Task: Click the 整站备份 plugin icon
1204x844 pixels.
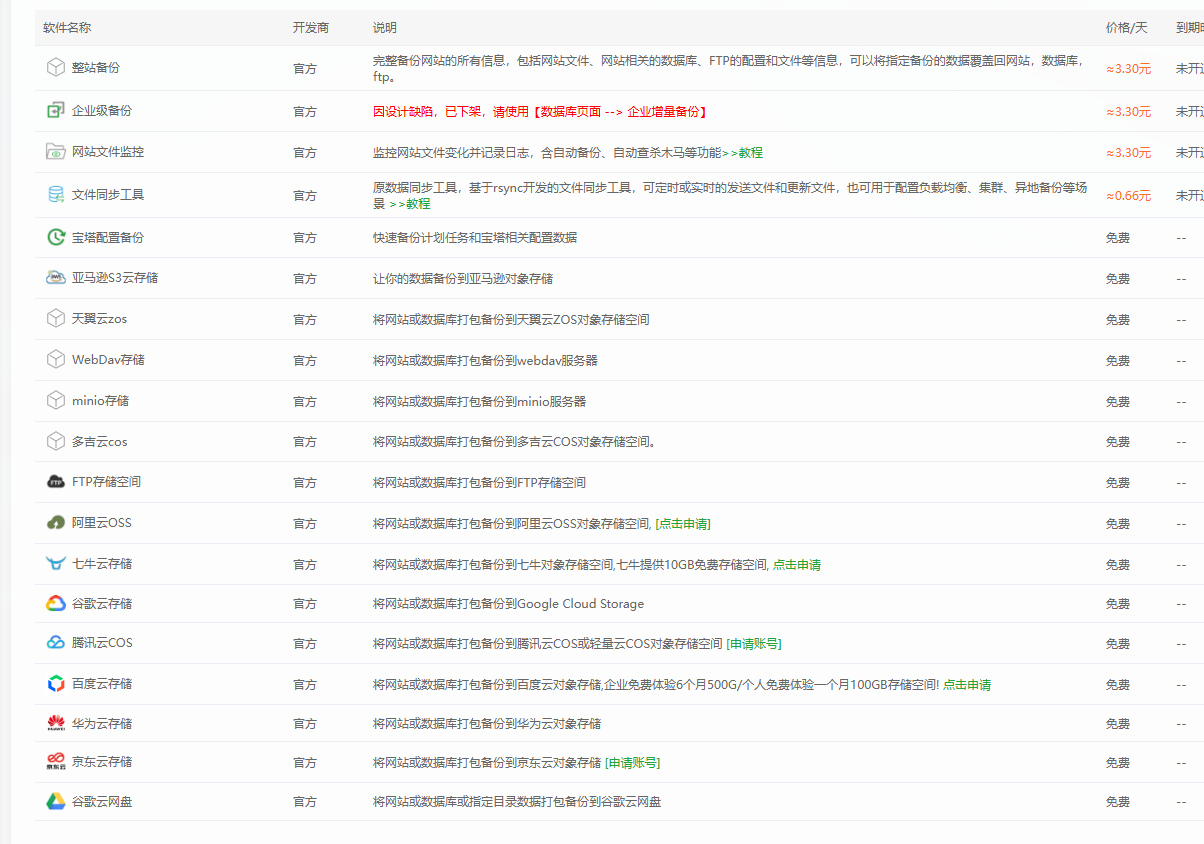Action: (x=56, y=67)
